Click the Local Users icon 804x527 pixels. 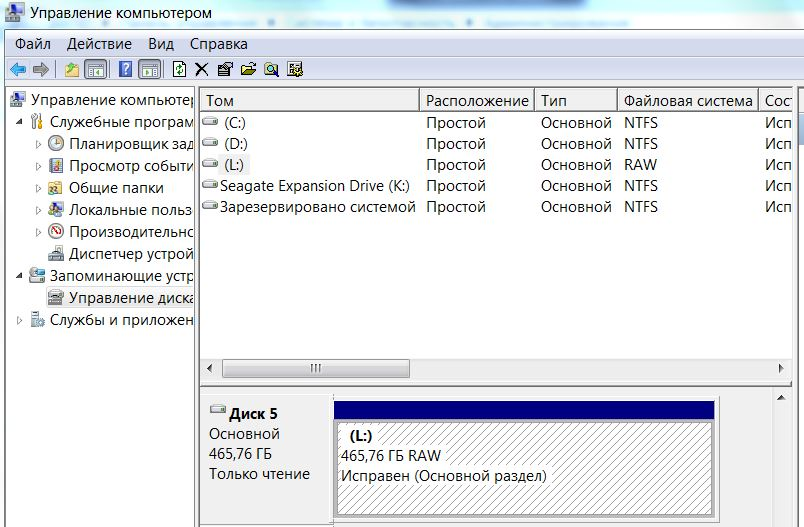[55, 210]
